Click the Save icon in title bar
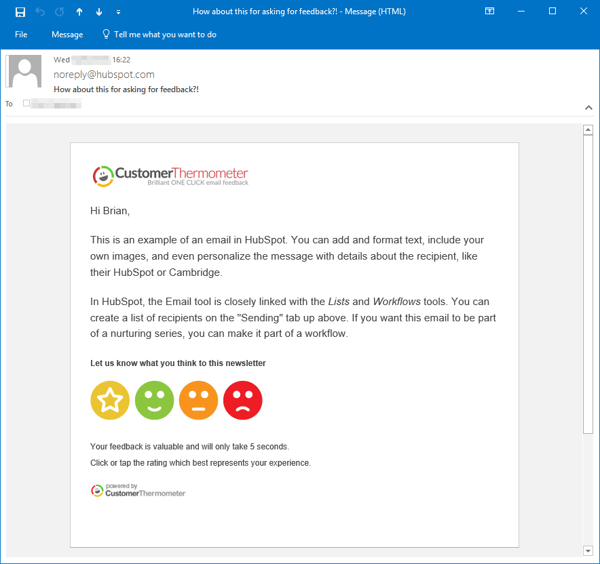 pos(20,12)
